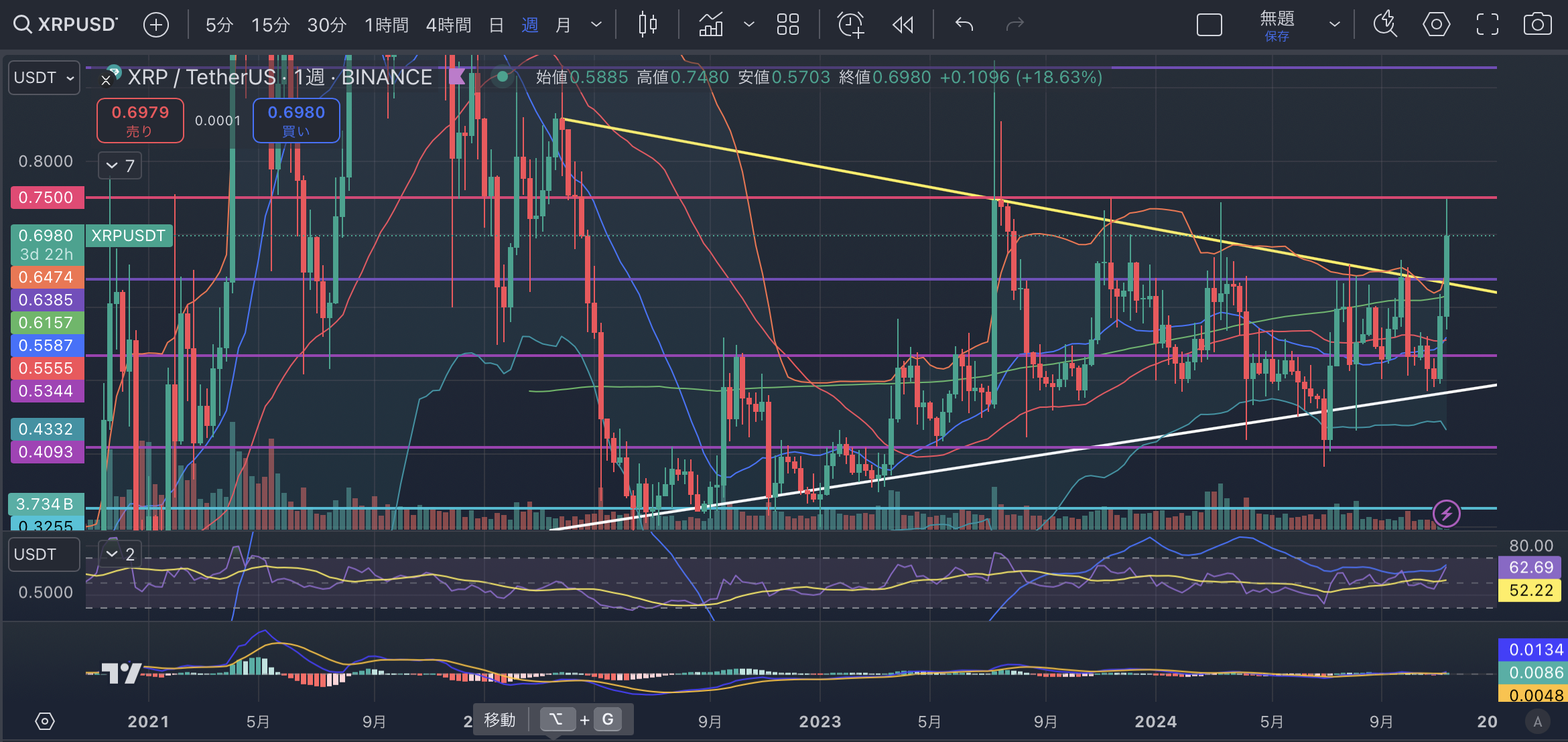The height and width of the screenshot is (742, 1568).
Task: Select the 0.5587 price label
Action: [47, 346]
